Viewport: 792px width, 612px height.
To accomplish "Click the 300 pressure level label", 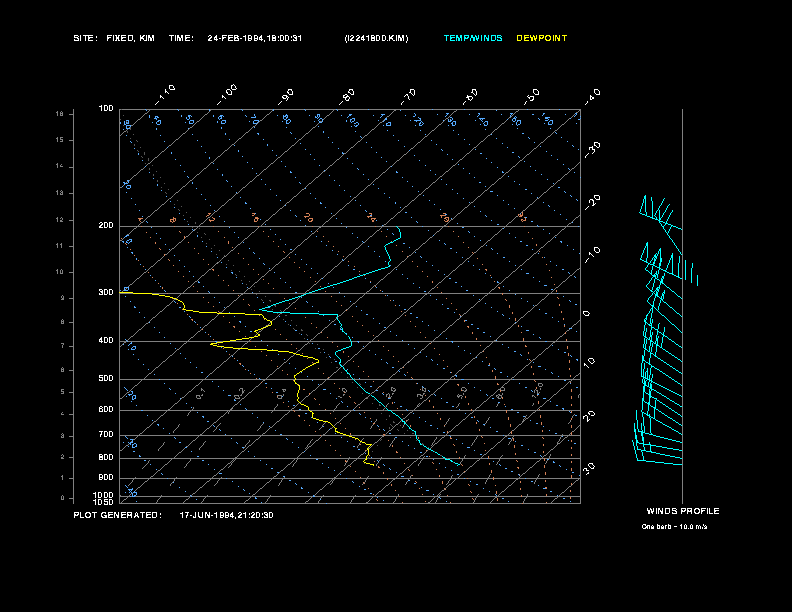I will tap(106, 292).
